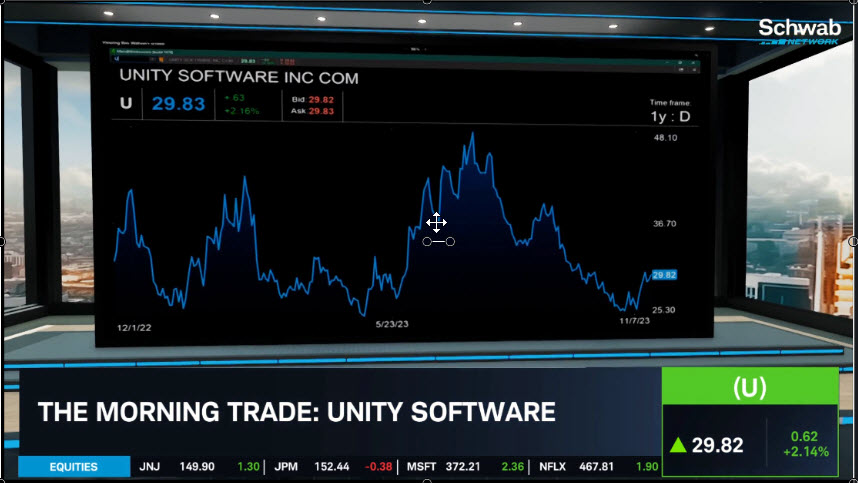
Task: Click the JPM ticker symbol
Action: coord(286,467)
